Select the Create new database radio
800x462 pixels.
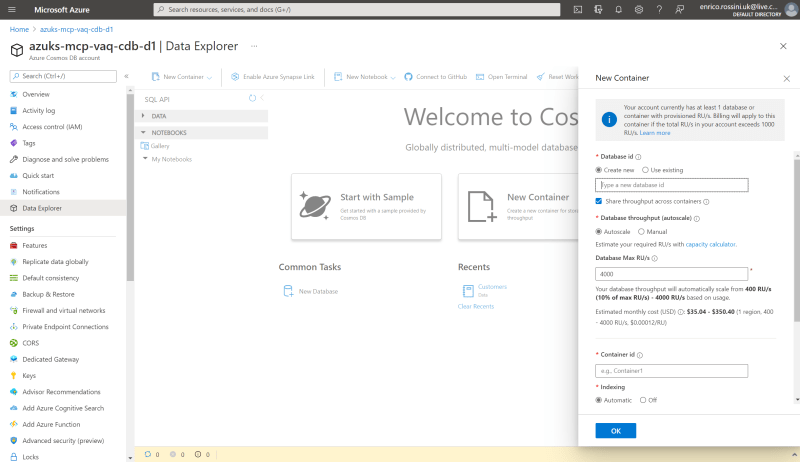click(598, 170)
